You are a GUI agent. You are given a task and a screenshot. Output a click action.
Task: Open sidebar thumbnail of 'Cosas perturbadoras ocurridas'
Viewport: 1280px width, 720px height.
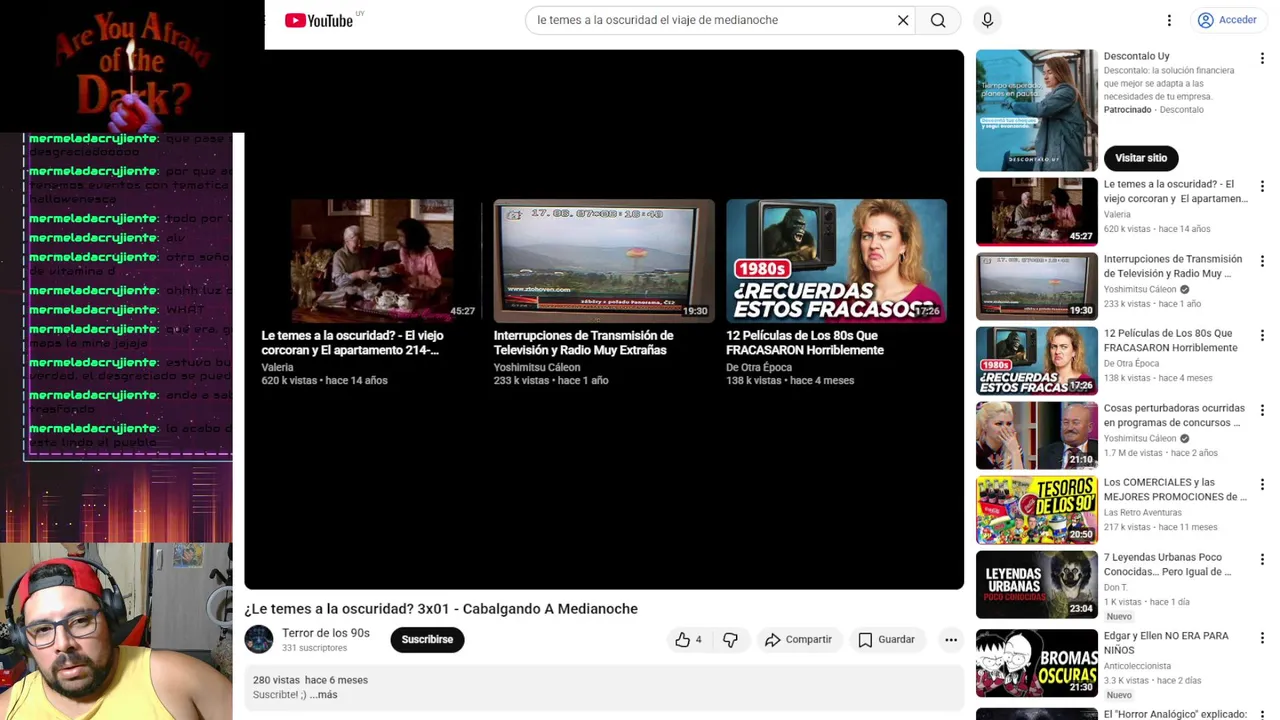(x=1036, y=435)
